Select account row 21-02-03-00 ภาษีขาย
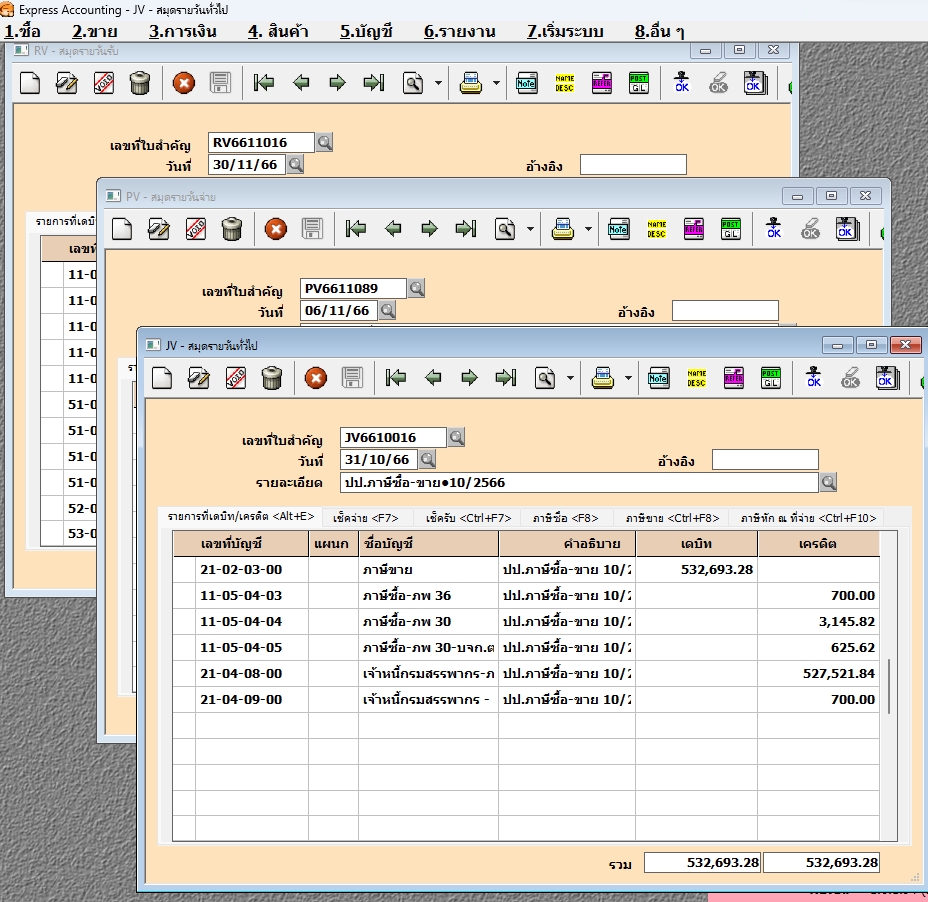Screen dimensions: 928x902 click(526, 569)
